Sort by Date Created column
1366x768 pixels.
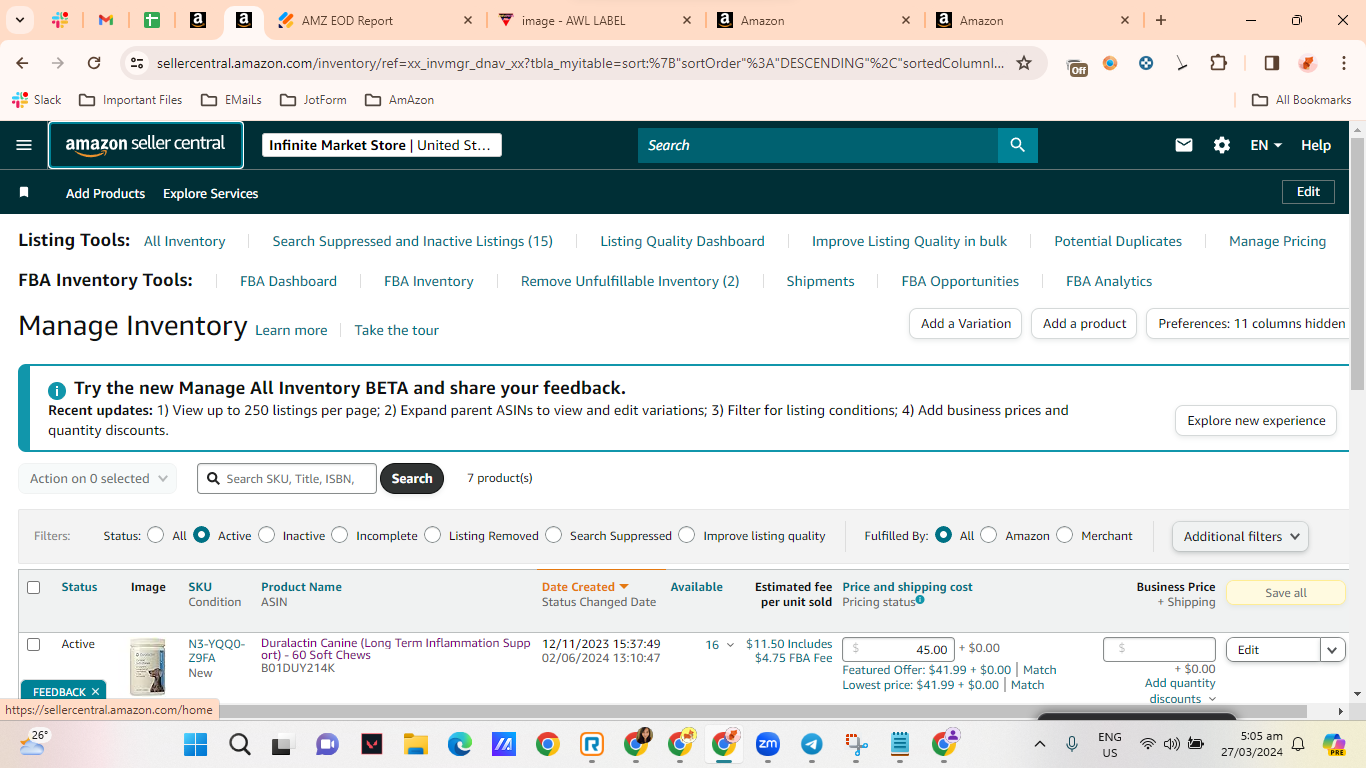pyautogui.click(x=585, y=587)
